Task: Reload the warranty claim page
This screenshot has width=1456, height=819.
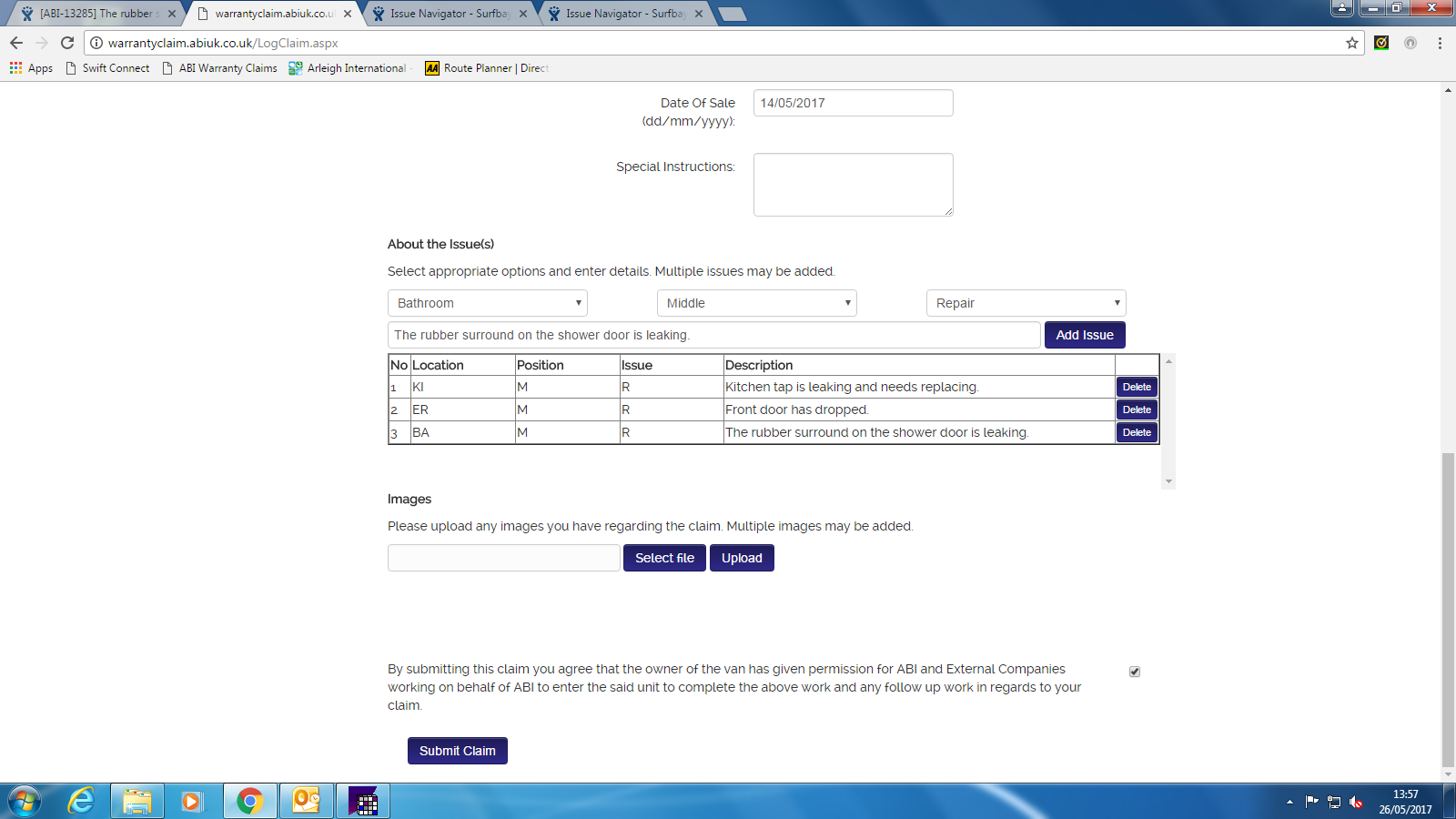Action: 67,43
